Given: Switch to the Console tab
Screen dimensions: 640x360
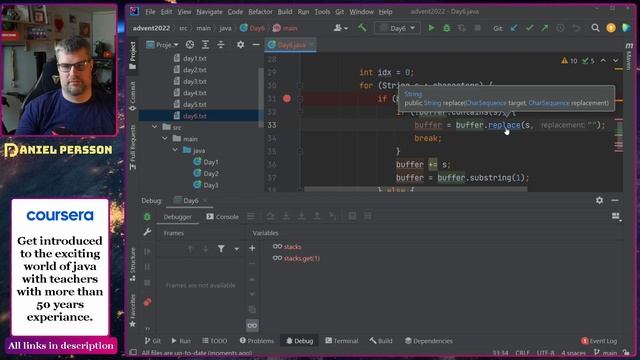Looking at the screenshot, I should [x=222, y=217].
